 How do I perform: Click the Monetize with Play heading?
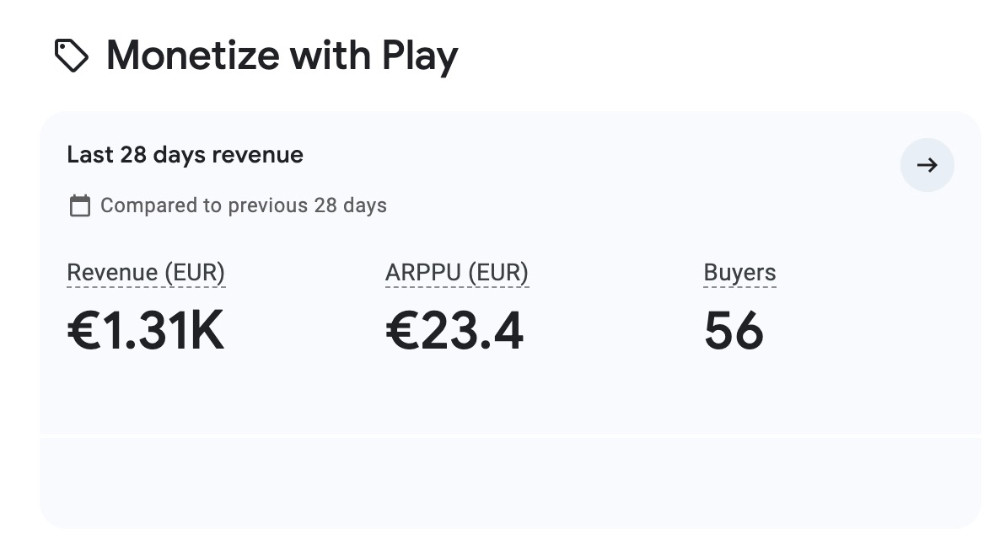click(282, 56)
